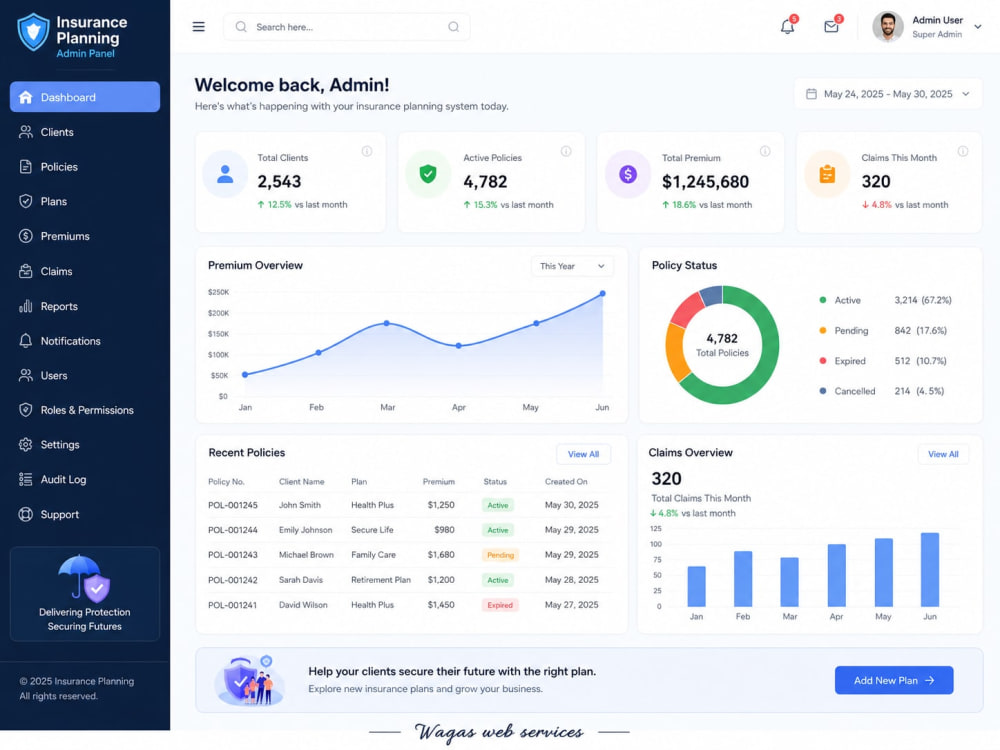Click the Expired status badge for David Wilson
Screen dimensions: 1000x750
pyautogui.click(x=500, y=605)
